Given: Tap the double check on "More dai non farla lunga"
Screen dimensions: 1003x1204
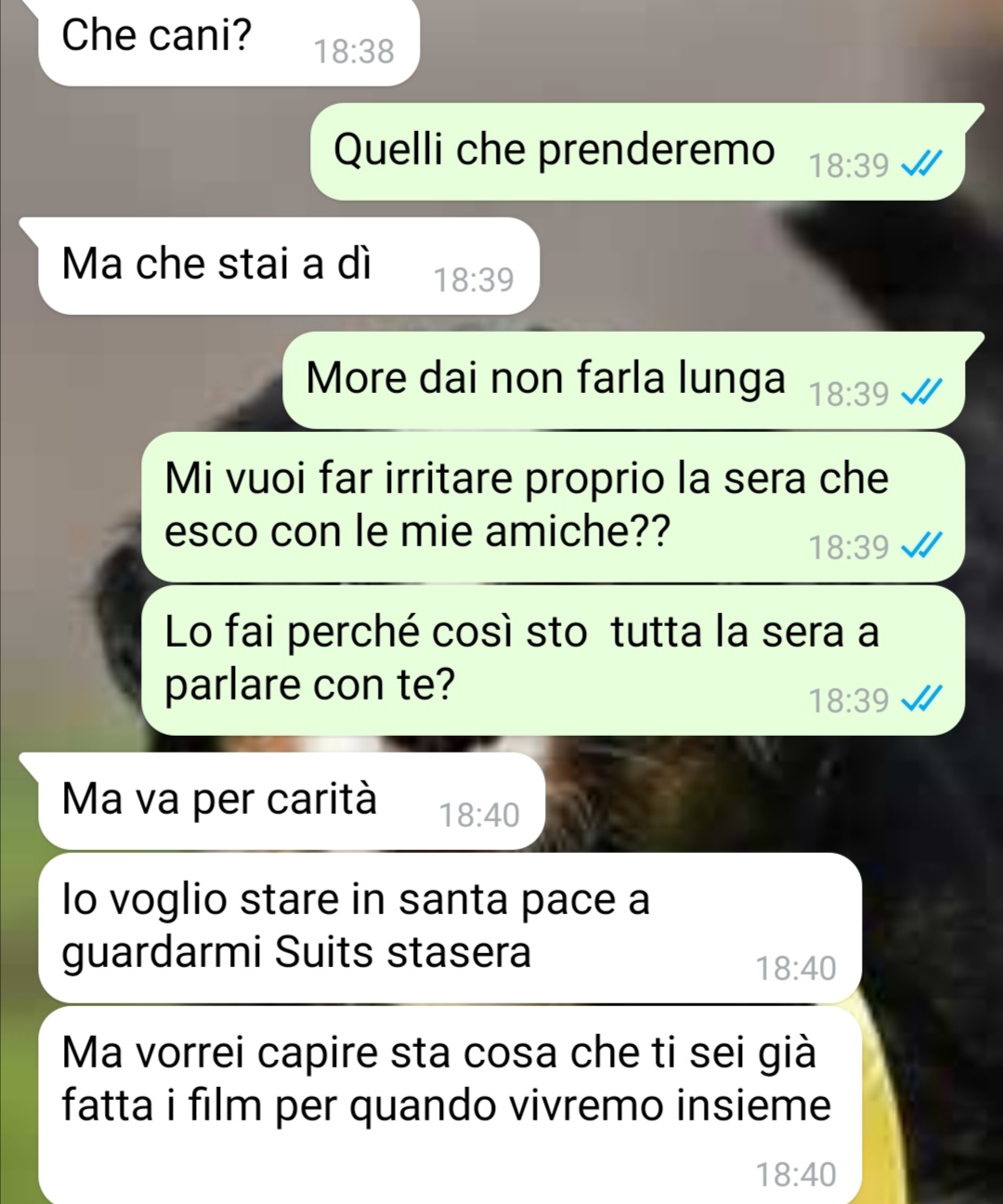Looking at the screenshot, I should pos(922,393).
